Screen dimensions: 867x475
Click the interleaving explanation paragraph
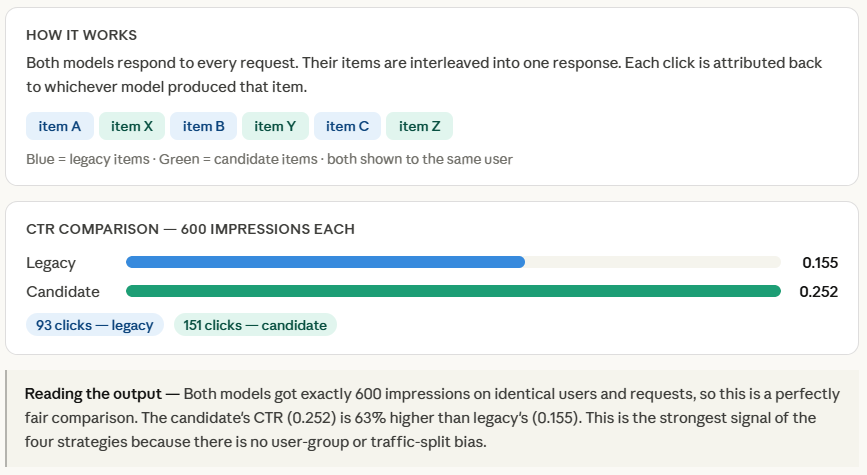click(424, 74)
